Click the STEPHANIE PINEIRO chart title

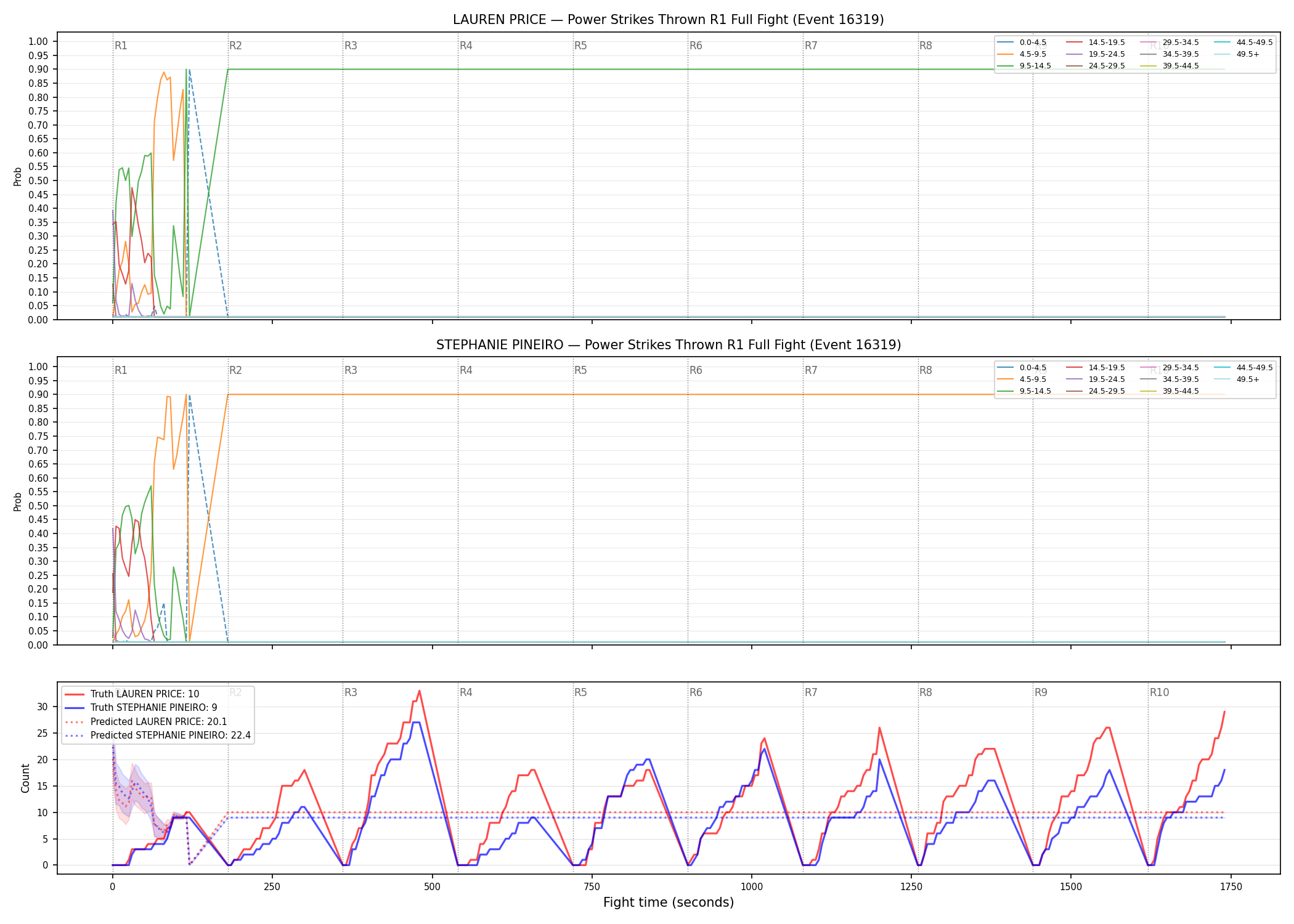click(668, 345)
